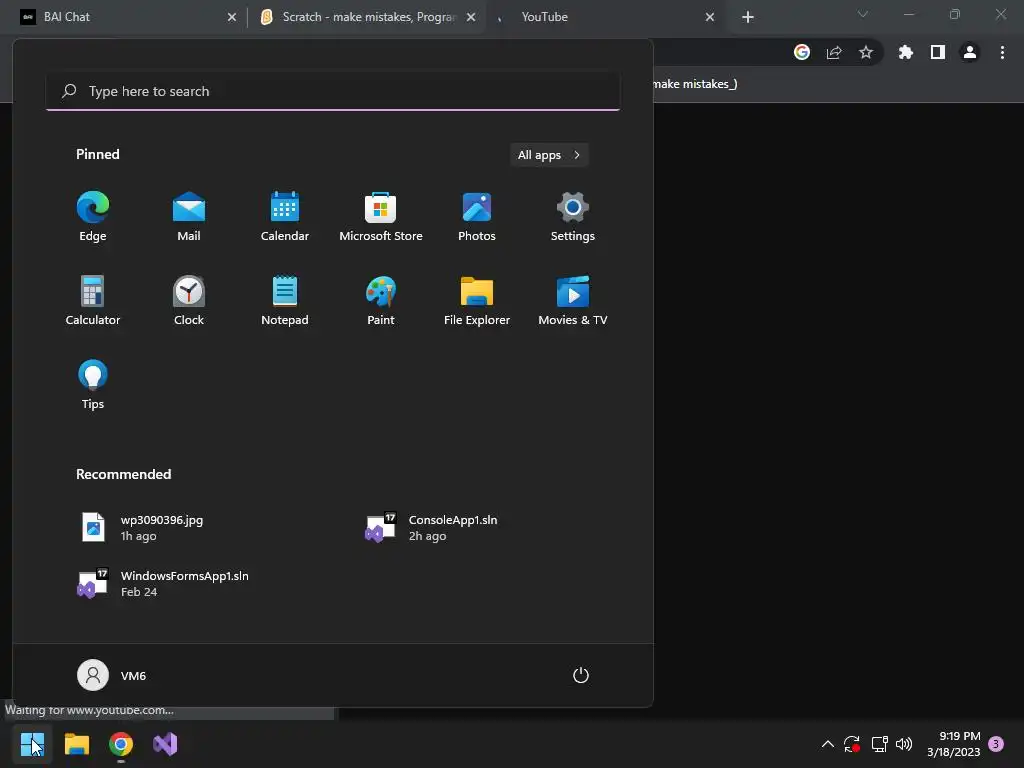Open Settings from pinned apps
Screen dimensions: 1024x768
click(x=573, y=217)
